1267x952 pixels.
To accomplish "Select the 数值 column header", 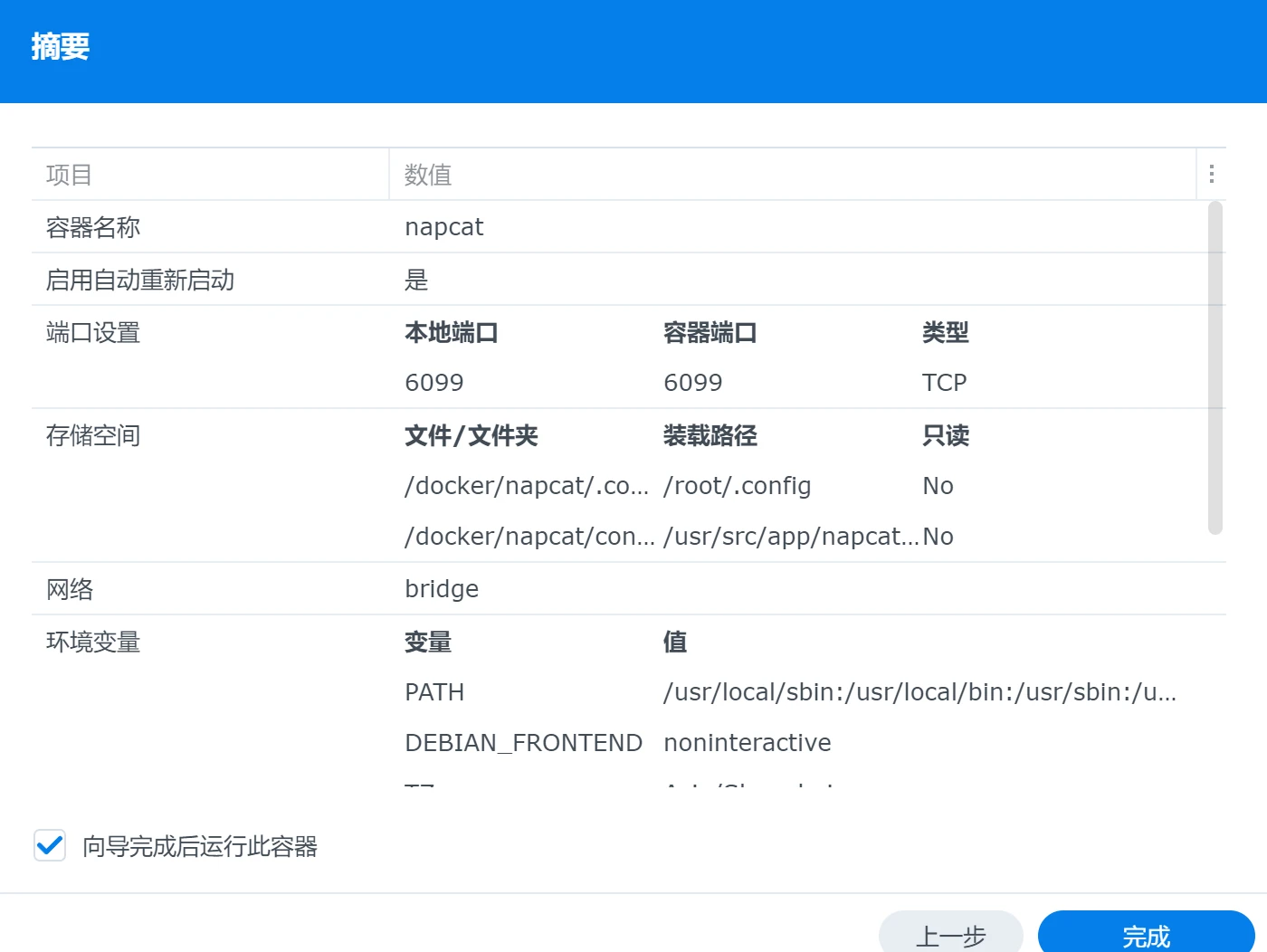I will click(x=428, y=175).
